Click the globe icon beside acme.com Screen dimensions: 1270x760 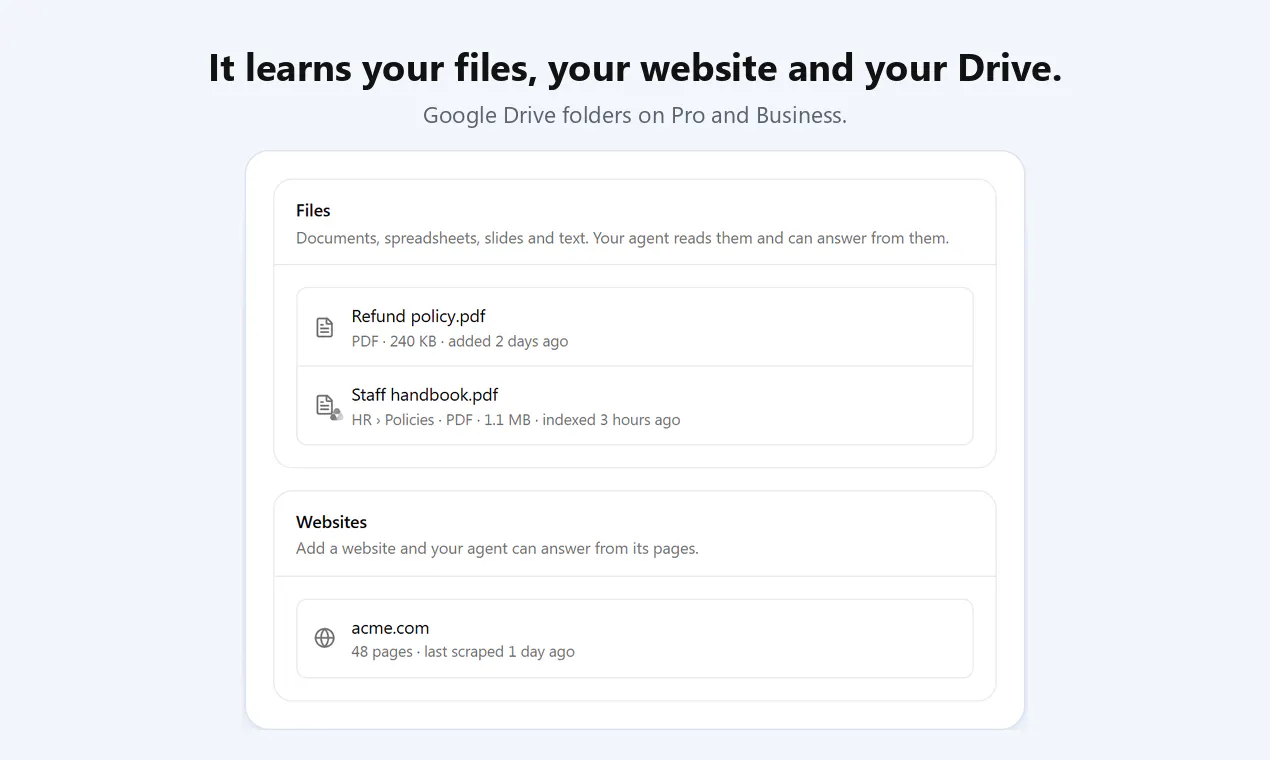coord(325,638)
